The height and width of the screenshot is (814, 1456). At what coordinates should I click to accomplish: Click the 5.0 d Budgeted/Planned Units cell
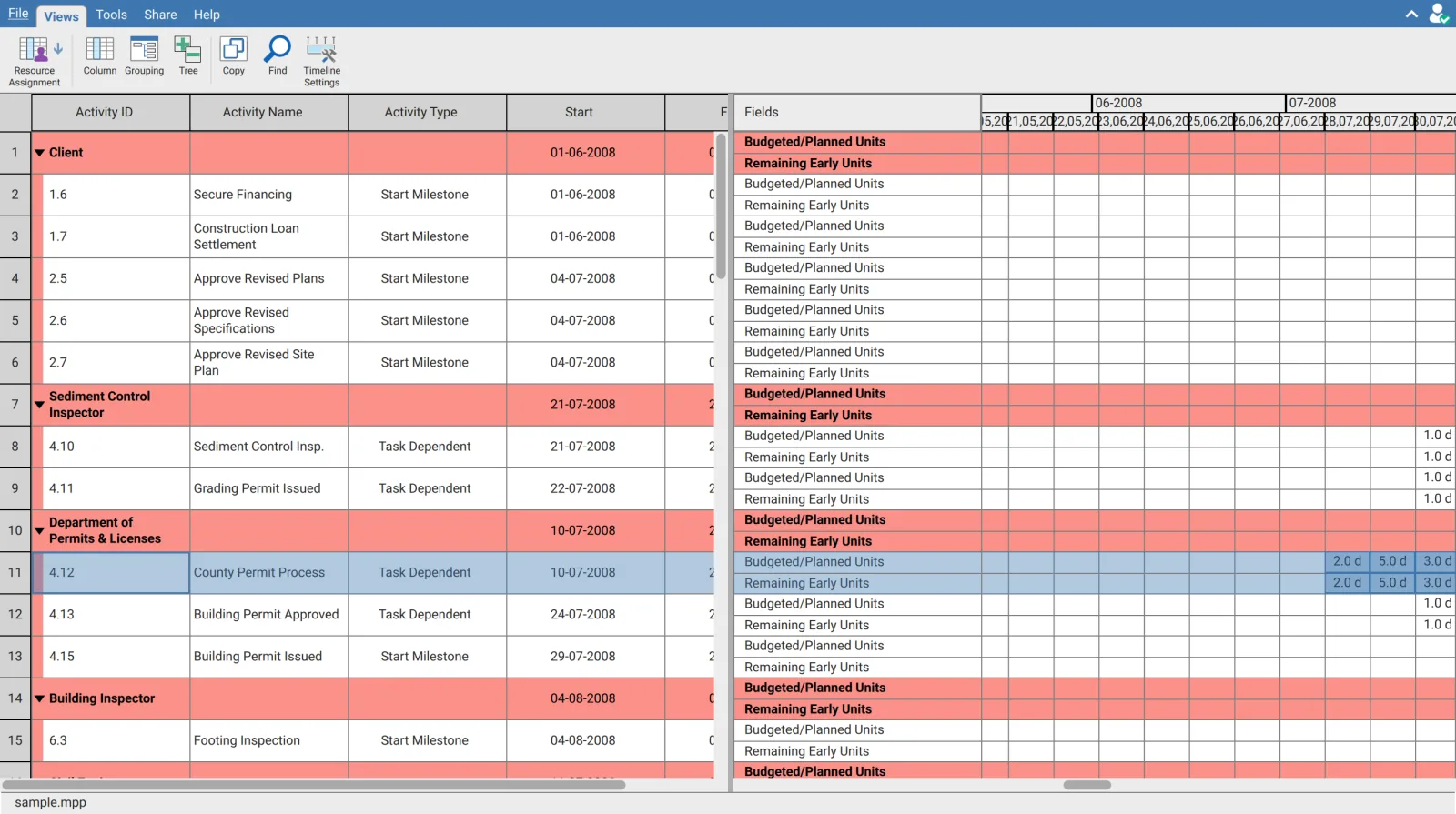pyautogui.click(x=1392, y=562)
